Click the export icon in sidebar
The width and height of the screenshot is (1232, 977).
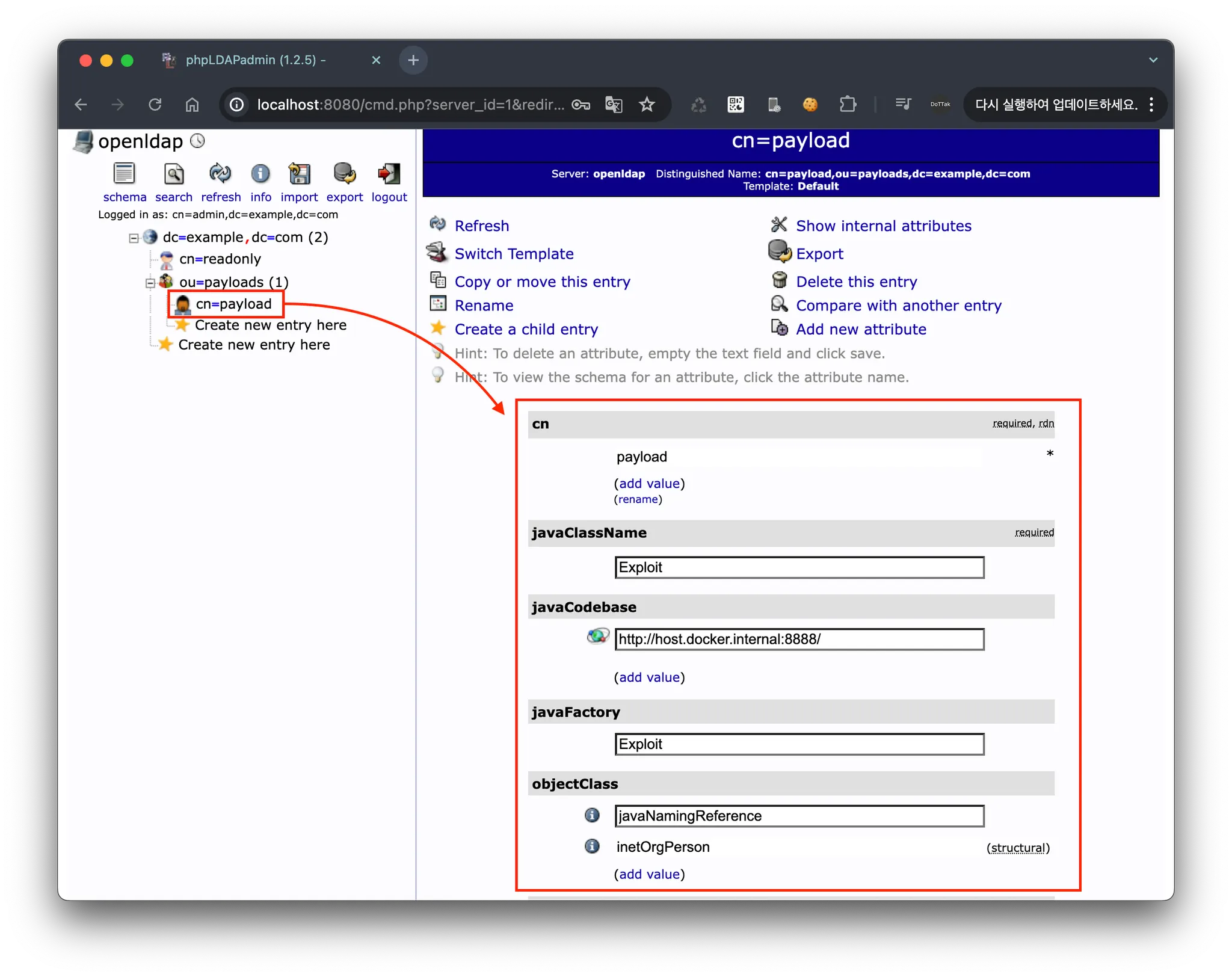[344, 174]
